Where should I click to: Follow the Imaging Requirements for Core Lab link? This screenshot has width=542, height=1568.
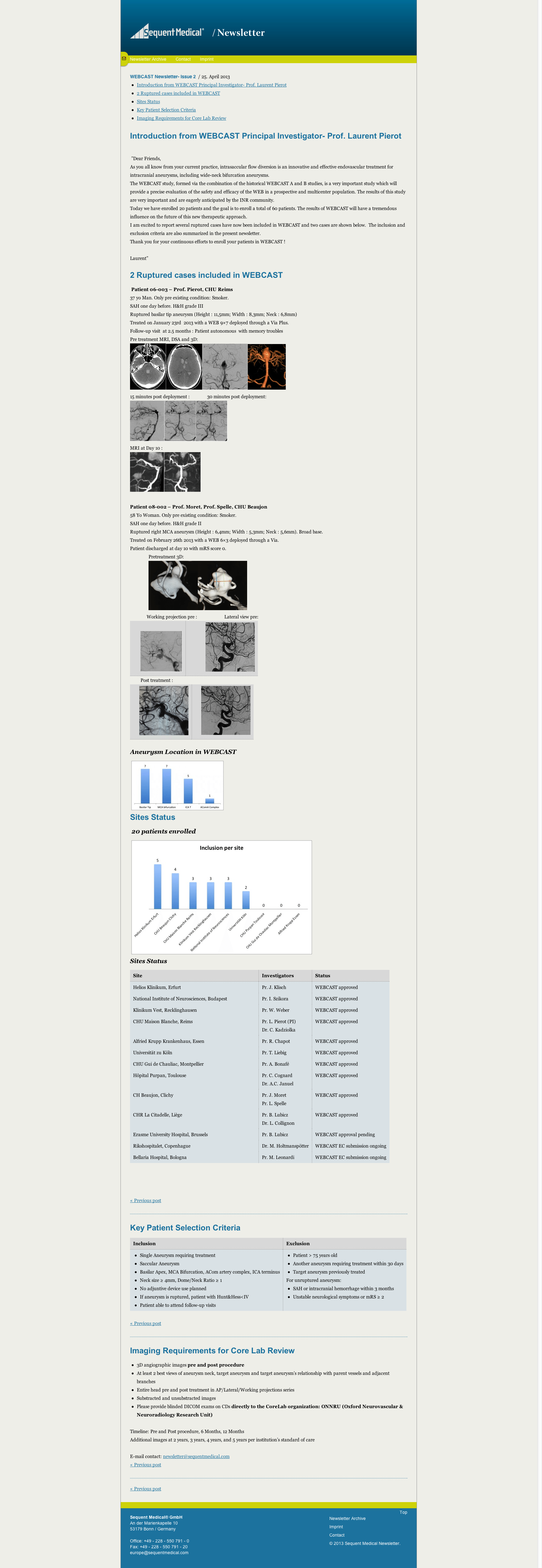pos(181,118)
